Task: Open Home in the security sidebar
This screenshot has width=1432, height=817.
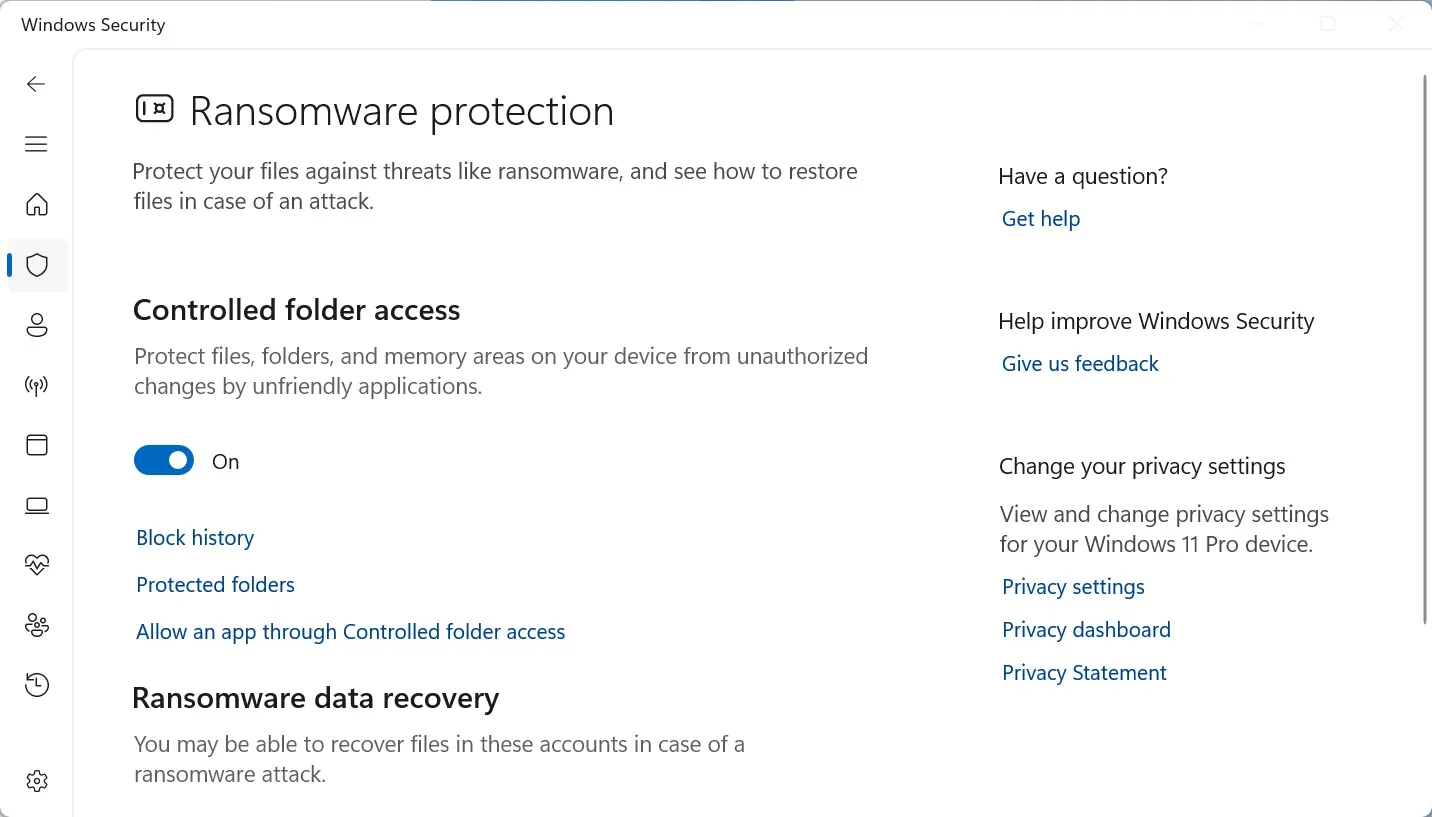Action: point(36,204)
